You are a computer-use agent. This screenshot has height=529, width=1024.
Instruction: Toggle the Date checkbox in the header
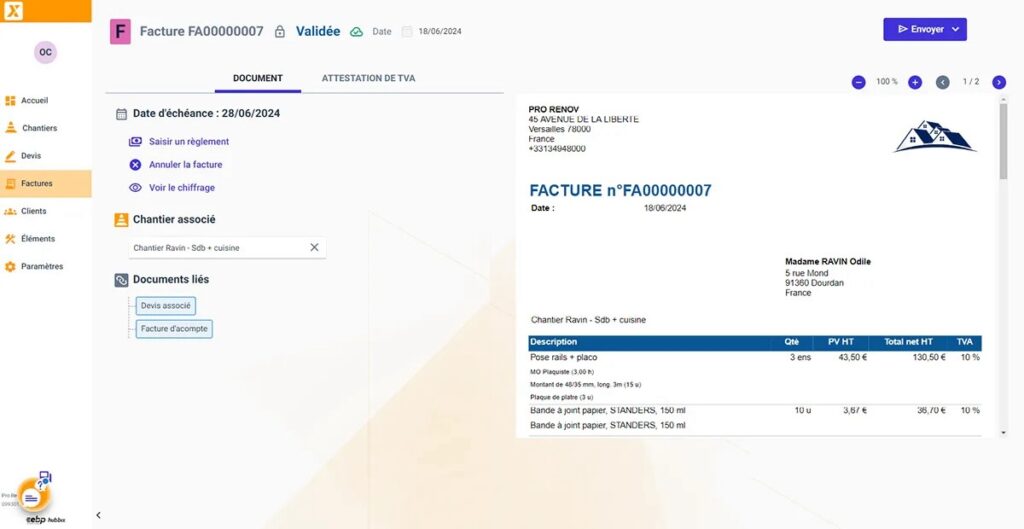click(x=407, y=32)
